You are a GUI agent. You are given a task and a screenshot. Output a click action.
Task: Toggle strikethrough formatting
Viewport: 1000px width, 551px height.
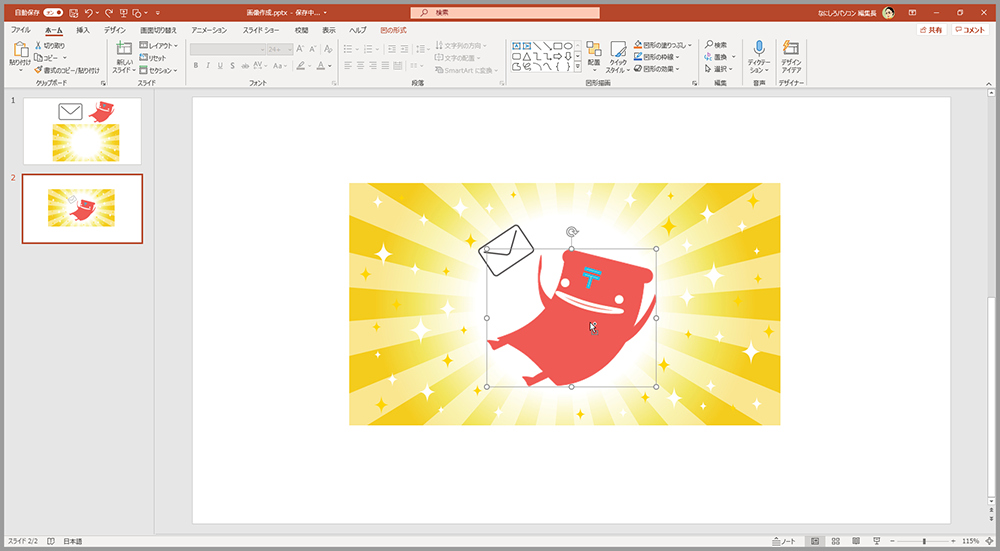click(245, 66)
